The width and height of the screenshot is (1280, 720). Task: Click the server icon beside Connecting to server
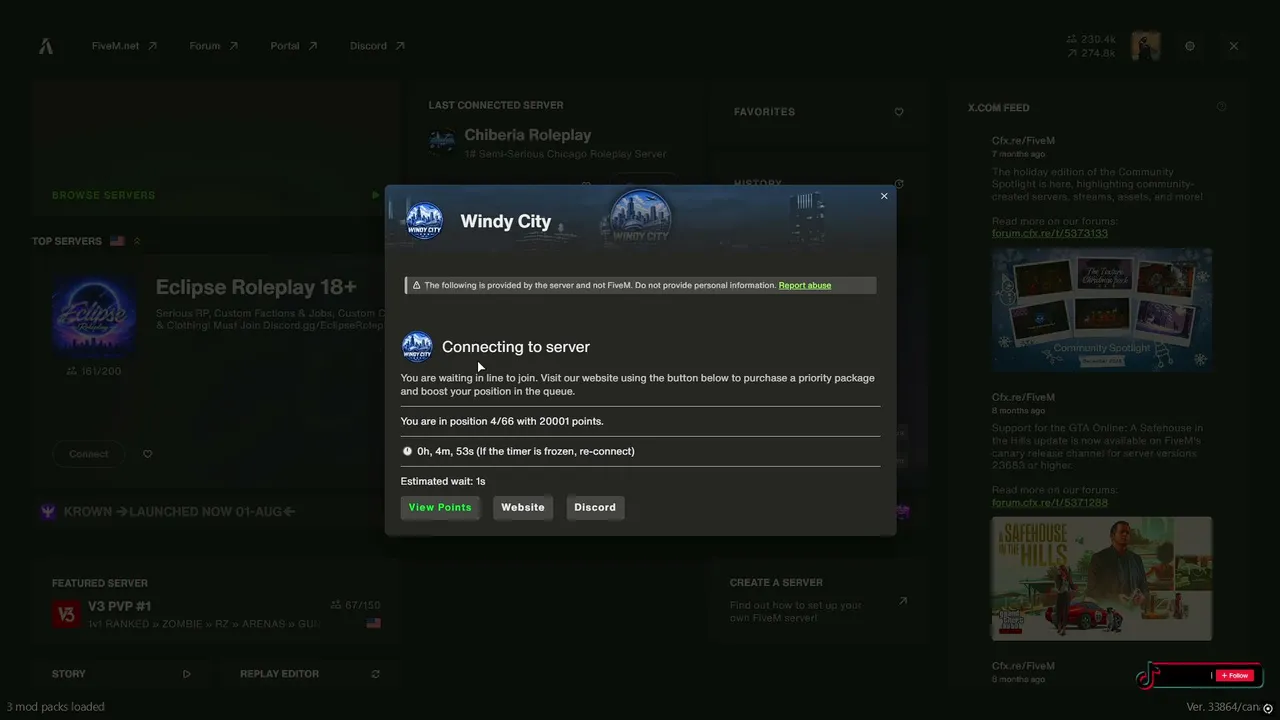(417, 347)
